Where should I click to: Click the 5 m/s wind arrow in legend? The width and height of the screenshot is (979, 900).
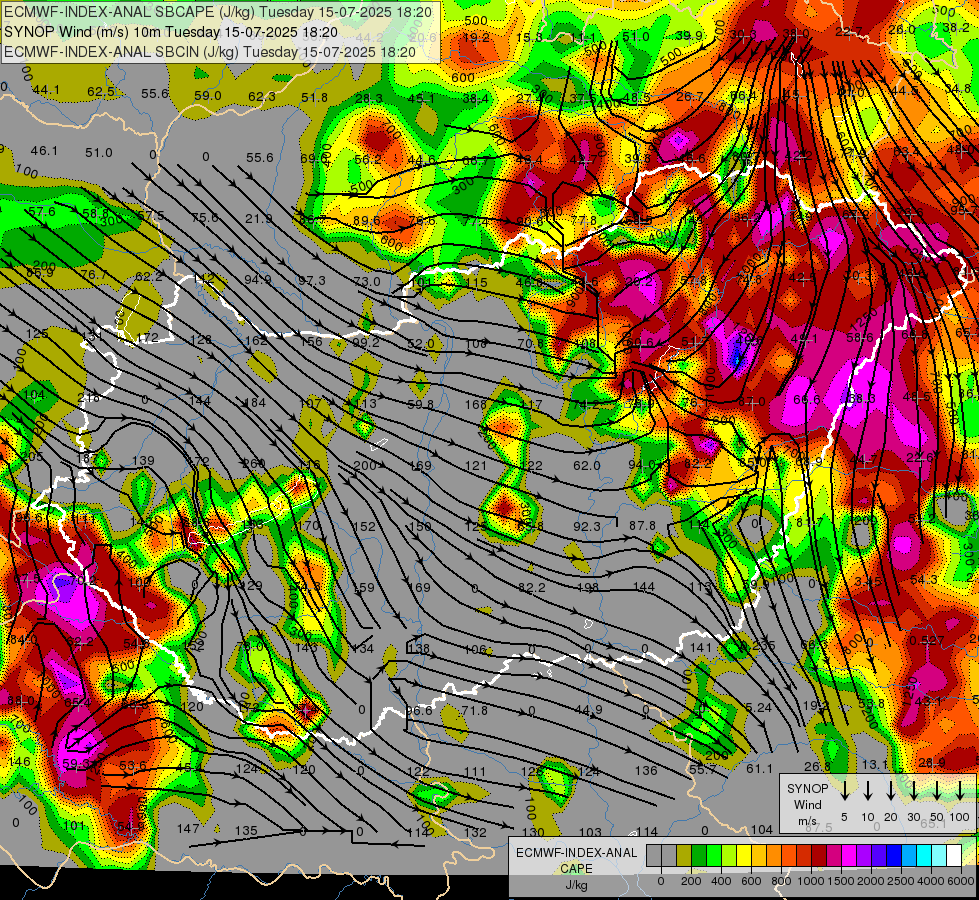pyautogui.click(x=844, y=790)
